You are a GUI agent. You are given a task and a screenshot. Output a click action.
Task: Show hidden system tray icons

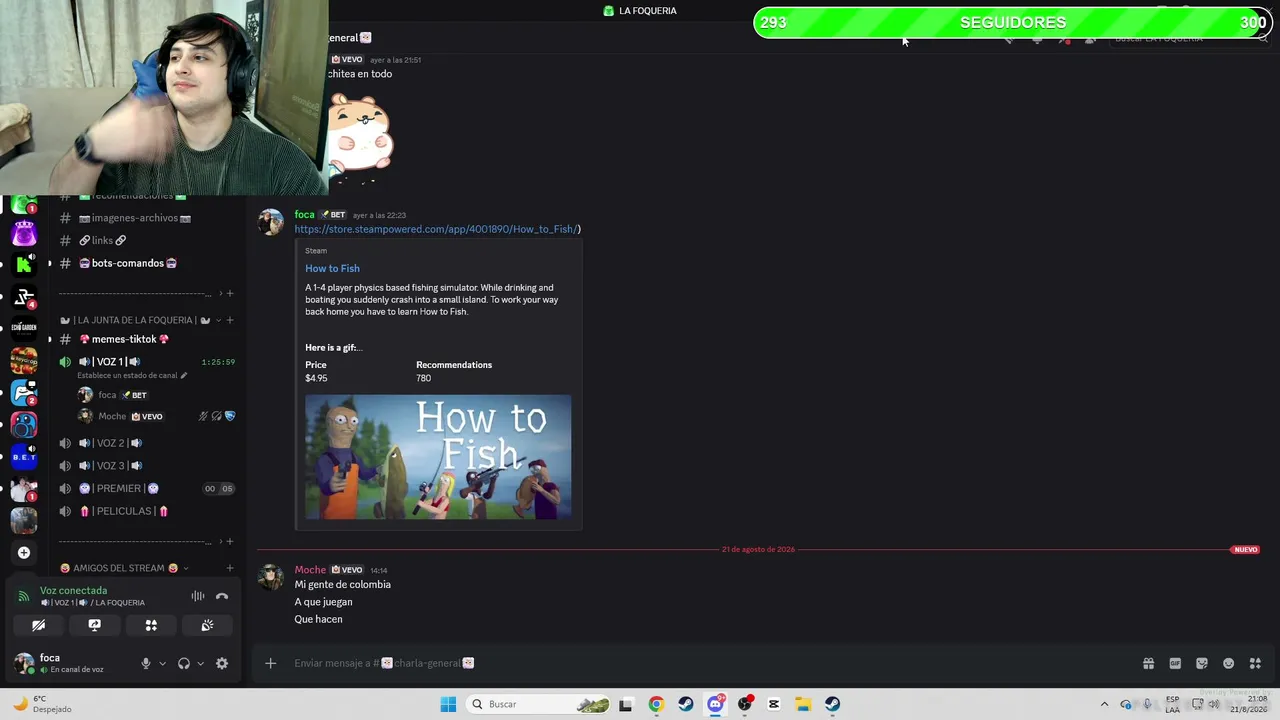pyautogui.click(x=1104, y=704)
